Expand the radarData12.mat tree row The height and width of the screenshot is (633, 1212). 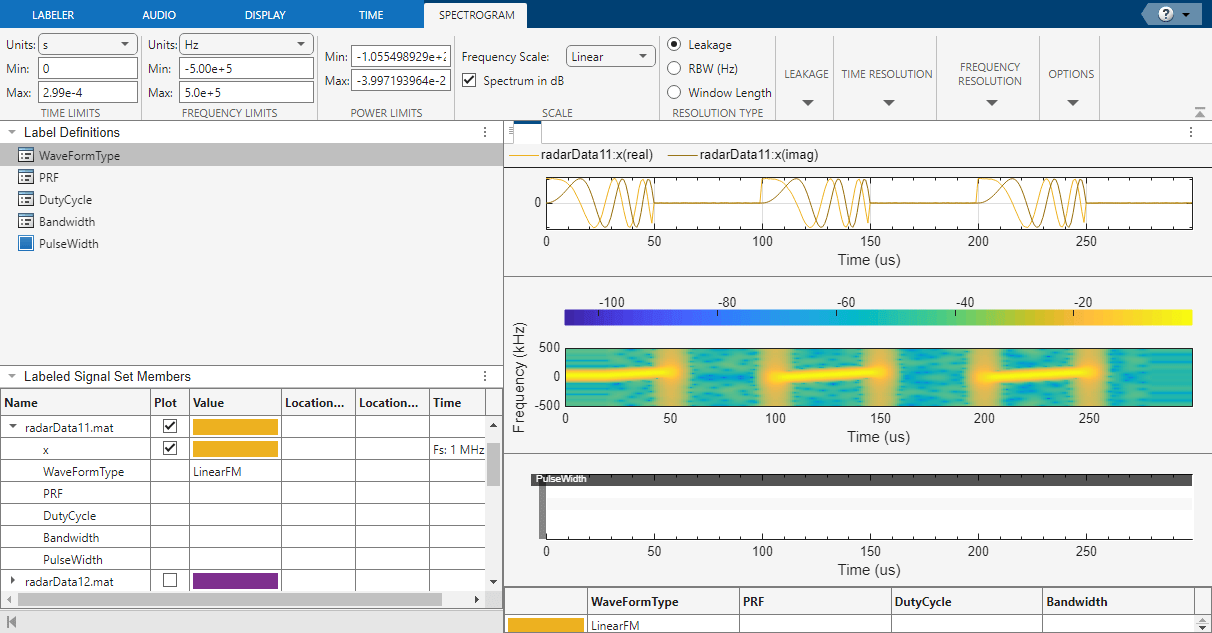click(x=13, y=581)
